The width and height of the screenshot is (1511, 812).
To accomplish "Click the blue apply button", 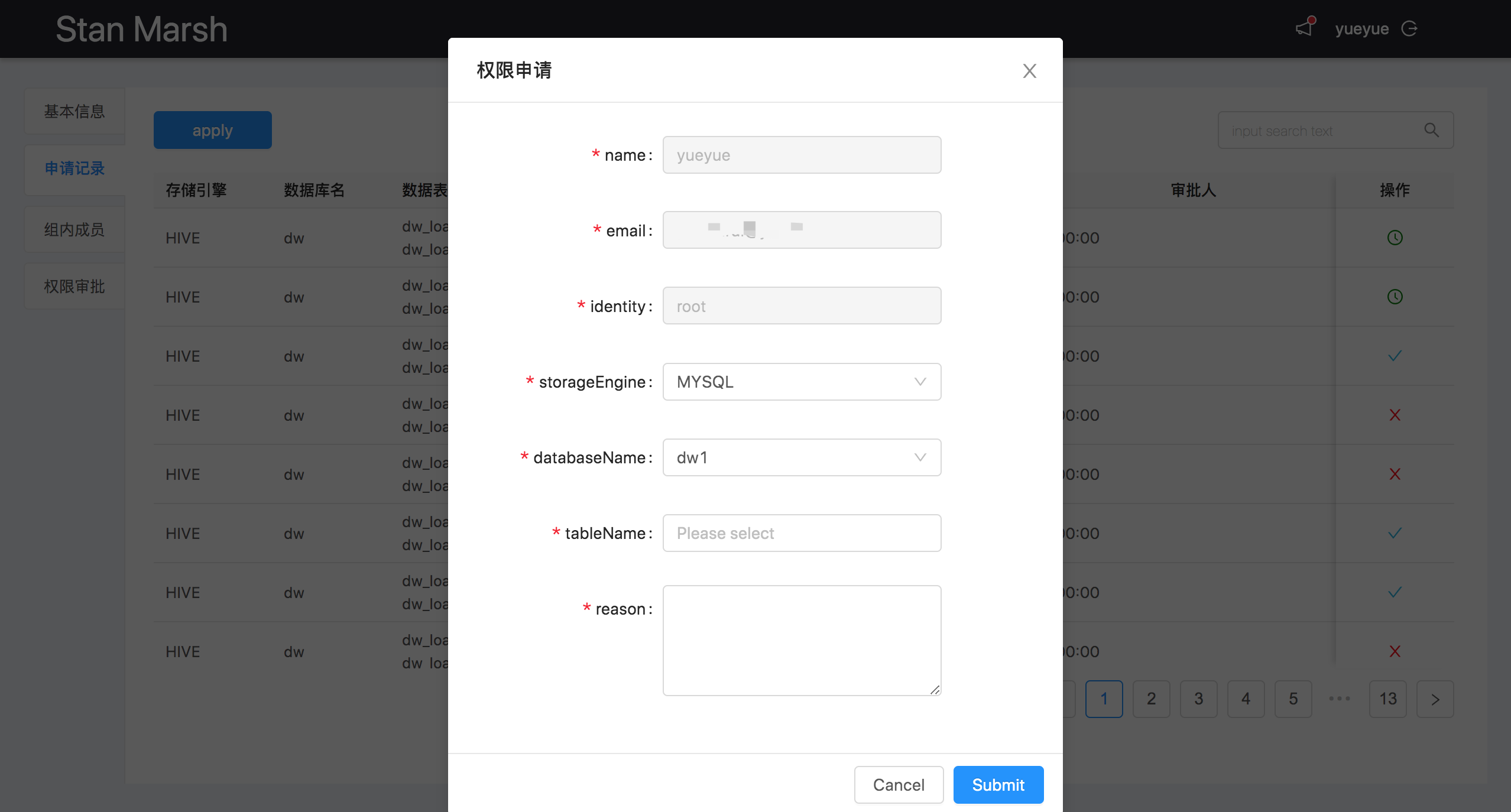I will pyautogui.click(x=212, y=130).
